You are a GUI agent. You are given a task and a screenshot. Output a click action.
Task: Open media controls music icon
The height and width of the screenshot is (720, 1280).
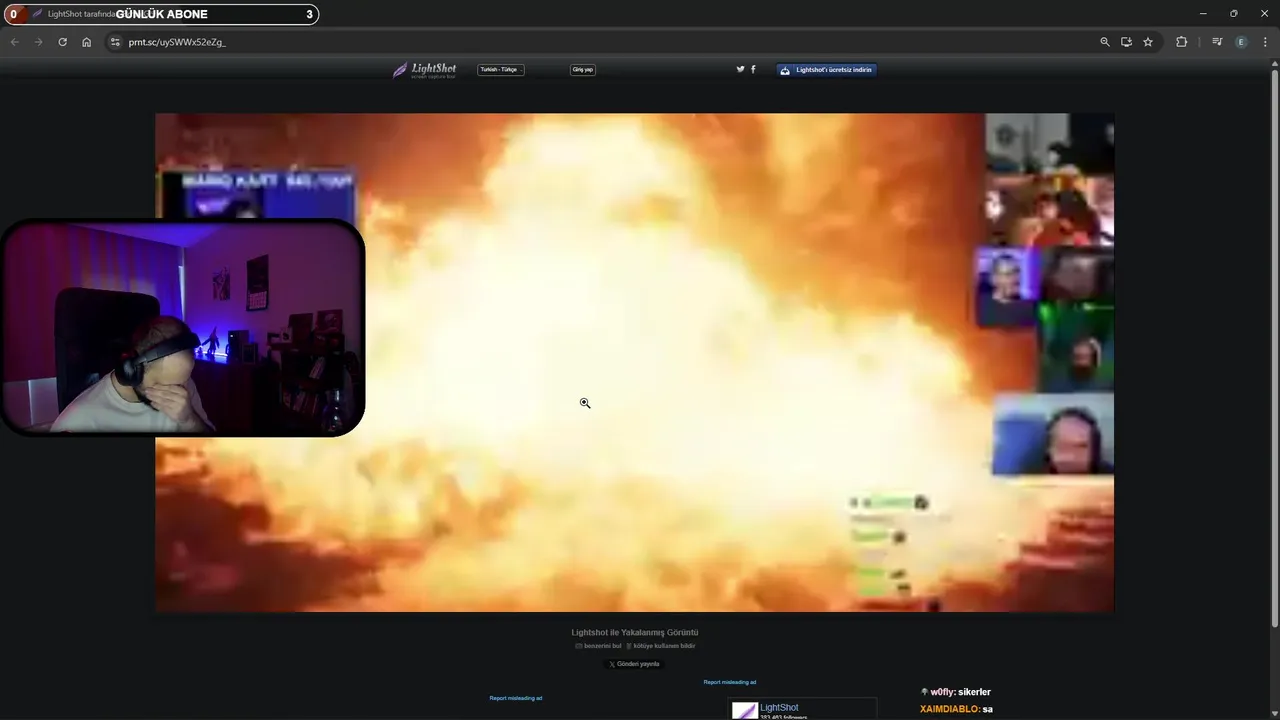click(1217, 42)
